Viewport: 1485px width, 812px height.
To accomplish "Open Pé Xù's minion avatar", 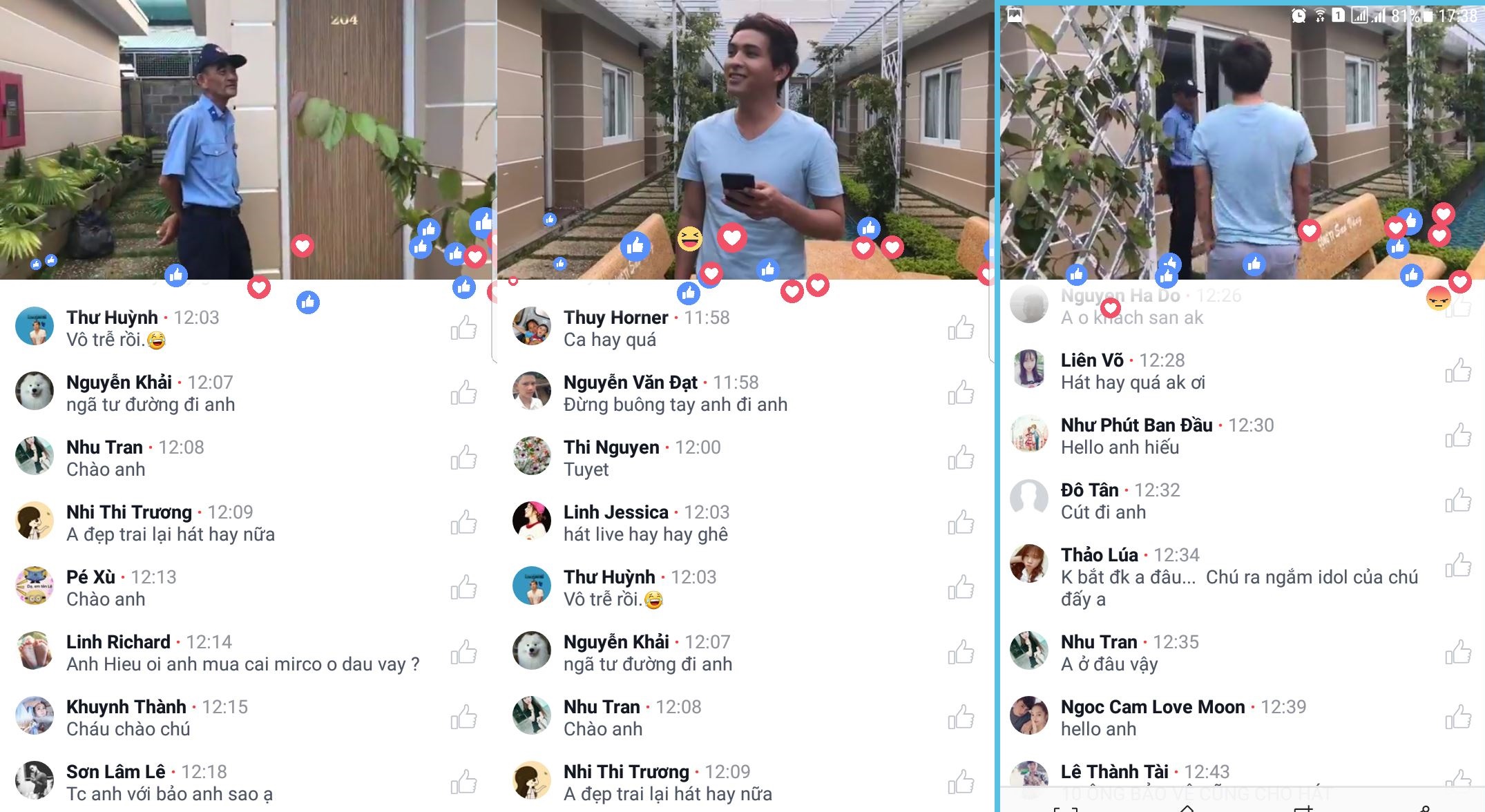I will tap(35, 586).
